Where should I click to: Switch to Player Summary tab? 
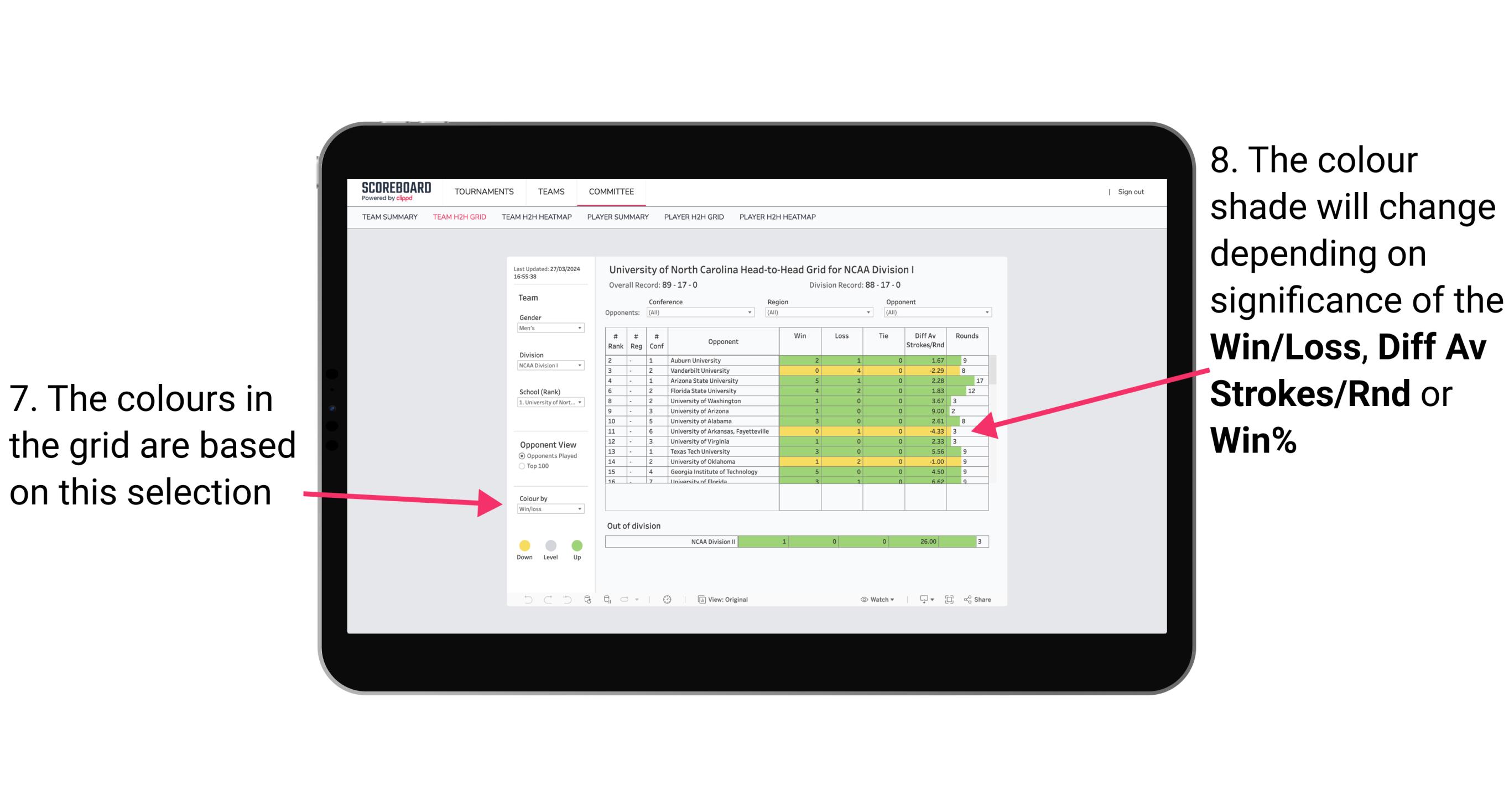(617, 222)
